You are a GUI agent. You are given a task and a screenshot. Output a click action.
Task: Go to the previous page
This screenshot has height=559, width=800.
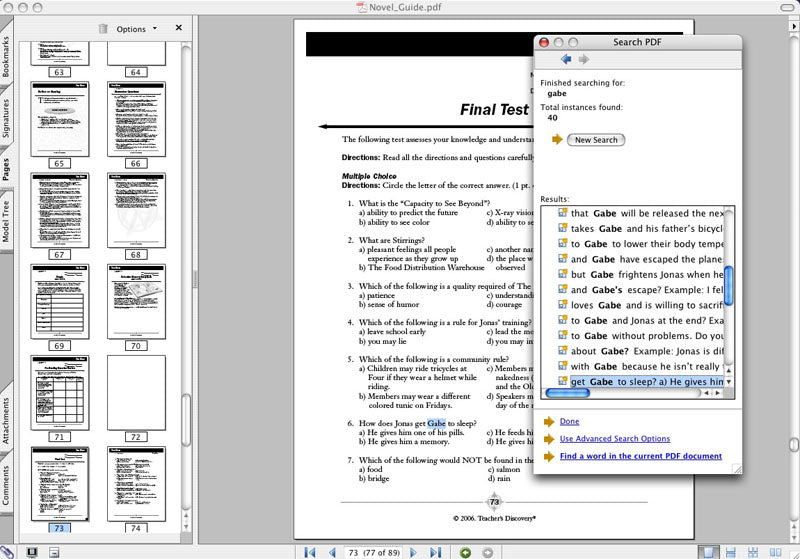[332, 552]
